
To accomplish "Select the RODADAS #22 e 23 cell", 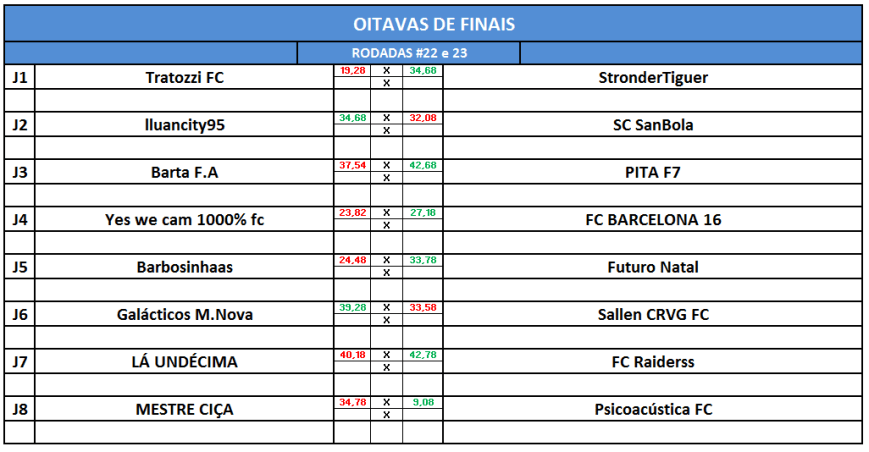I will (409, 53).
